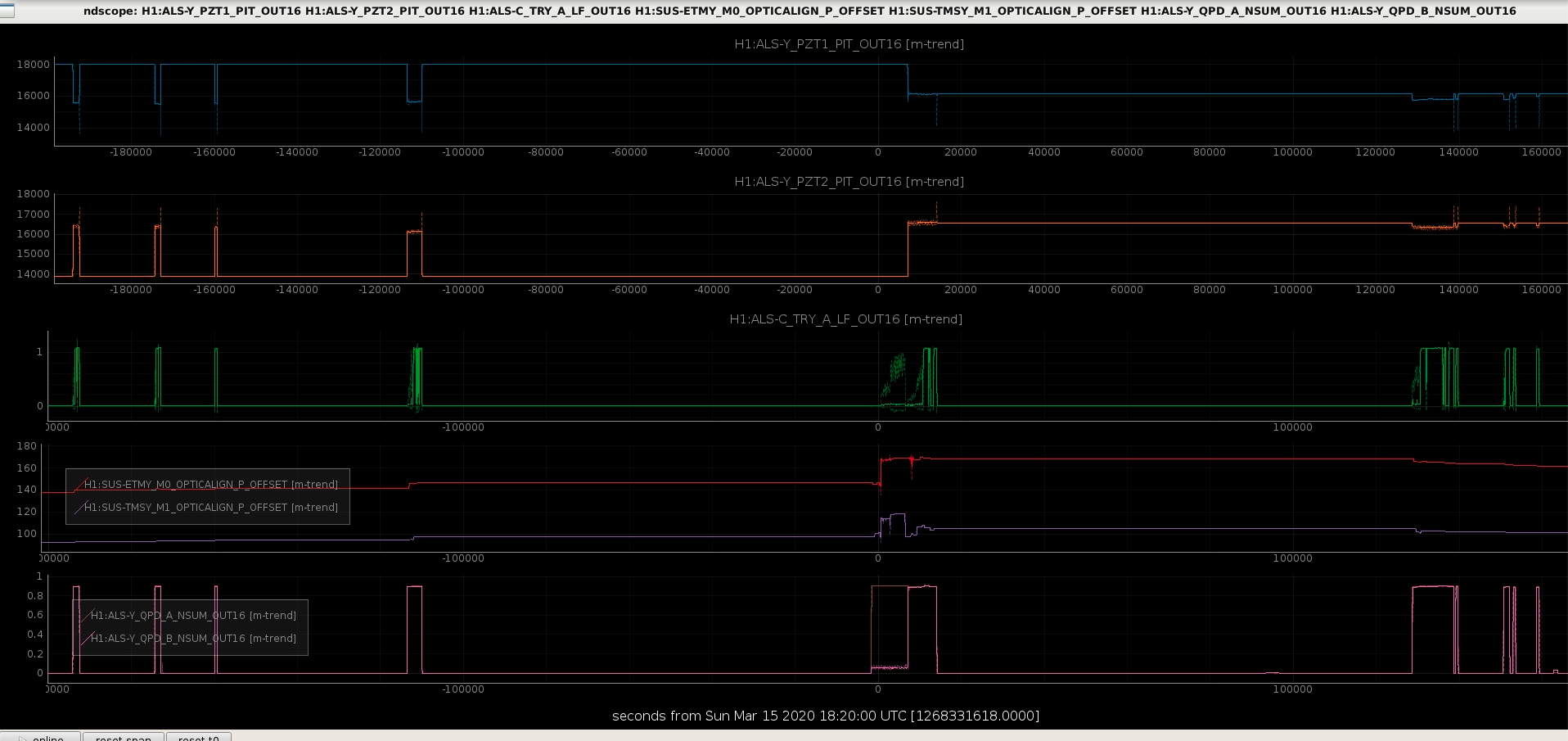The image size is (1568, 741).
Task: Click the orange PZT2 trace step near t=0
Action: coord(908,249)
